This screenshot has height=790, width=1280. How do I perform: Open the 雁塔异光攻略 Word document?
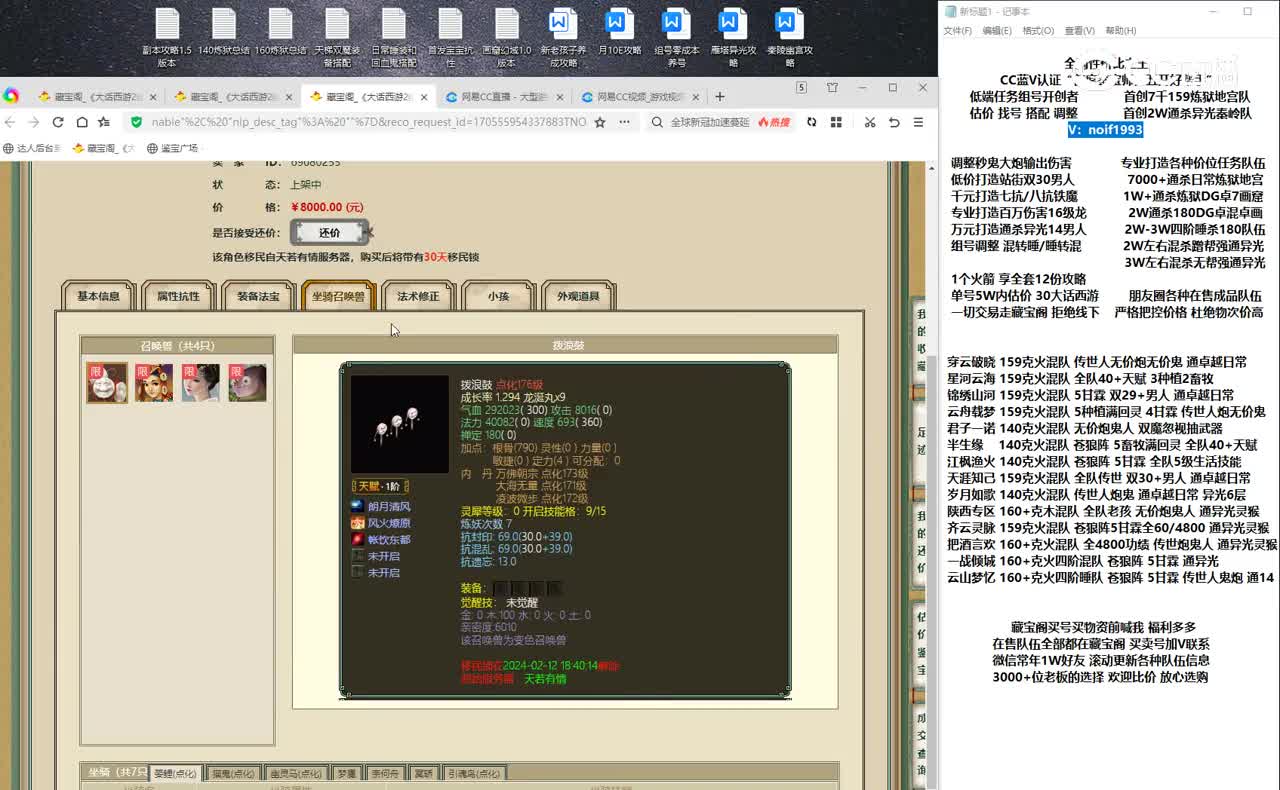click(x=733, y=38)
